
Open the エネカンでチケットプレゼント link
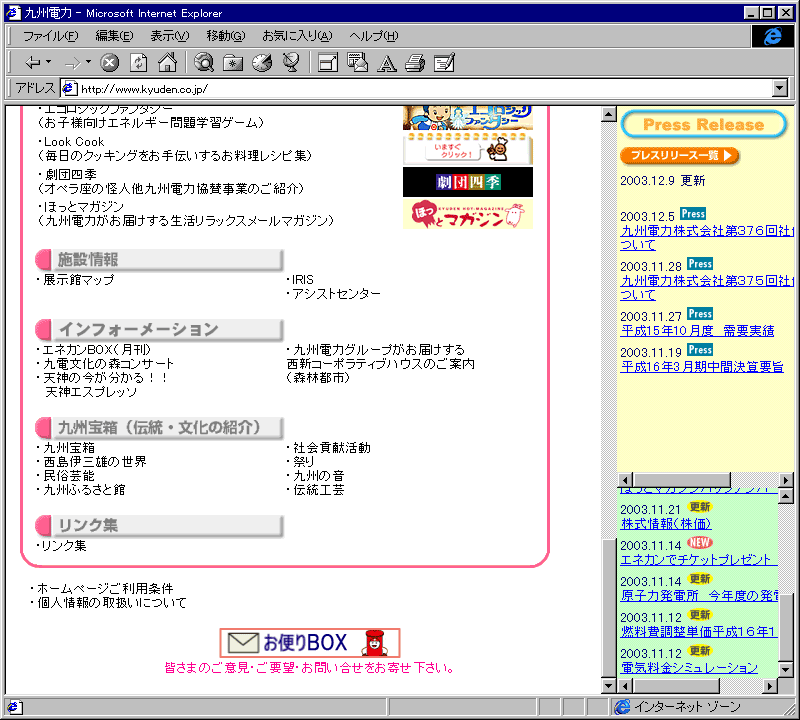tap(699, 559)
